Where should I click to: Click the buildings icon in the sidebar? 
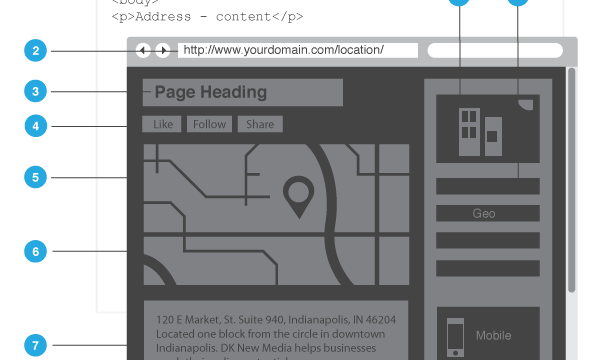click(x=480, y=132)
